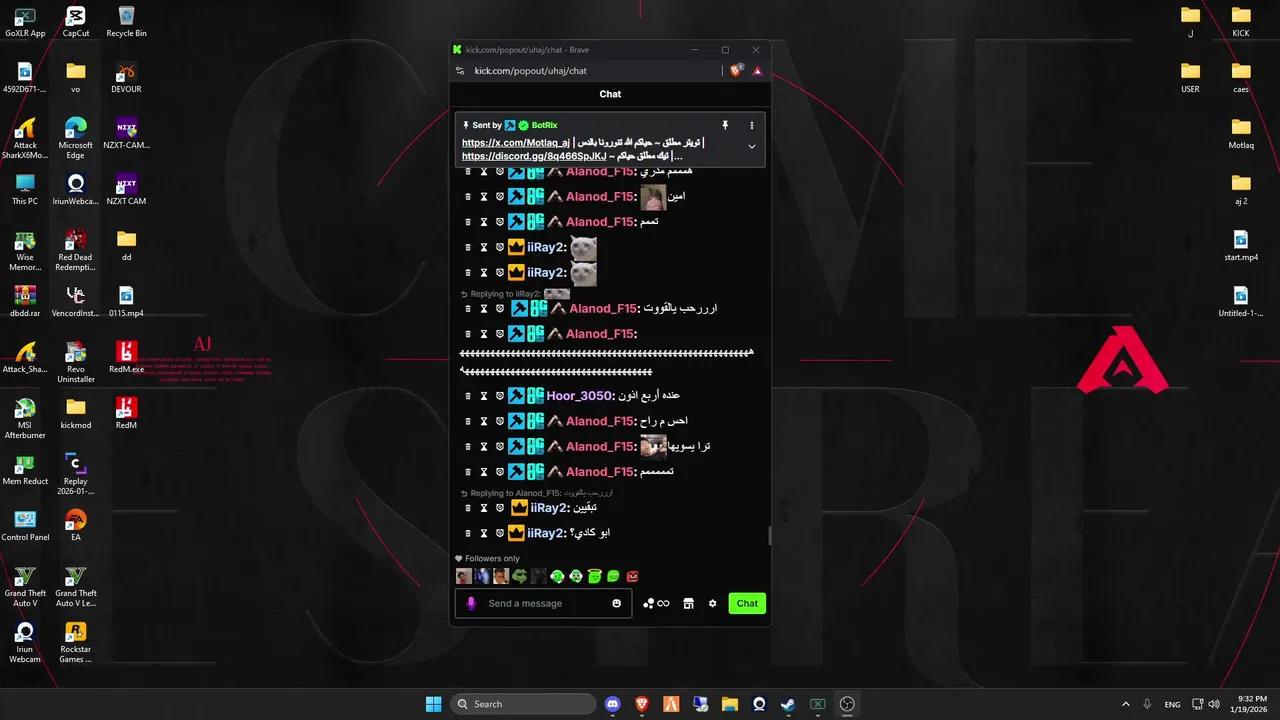
Task: Select the Motlaq folder on the desktop
Action: click(x=1241, y=134)
